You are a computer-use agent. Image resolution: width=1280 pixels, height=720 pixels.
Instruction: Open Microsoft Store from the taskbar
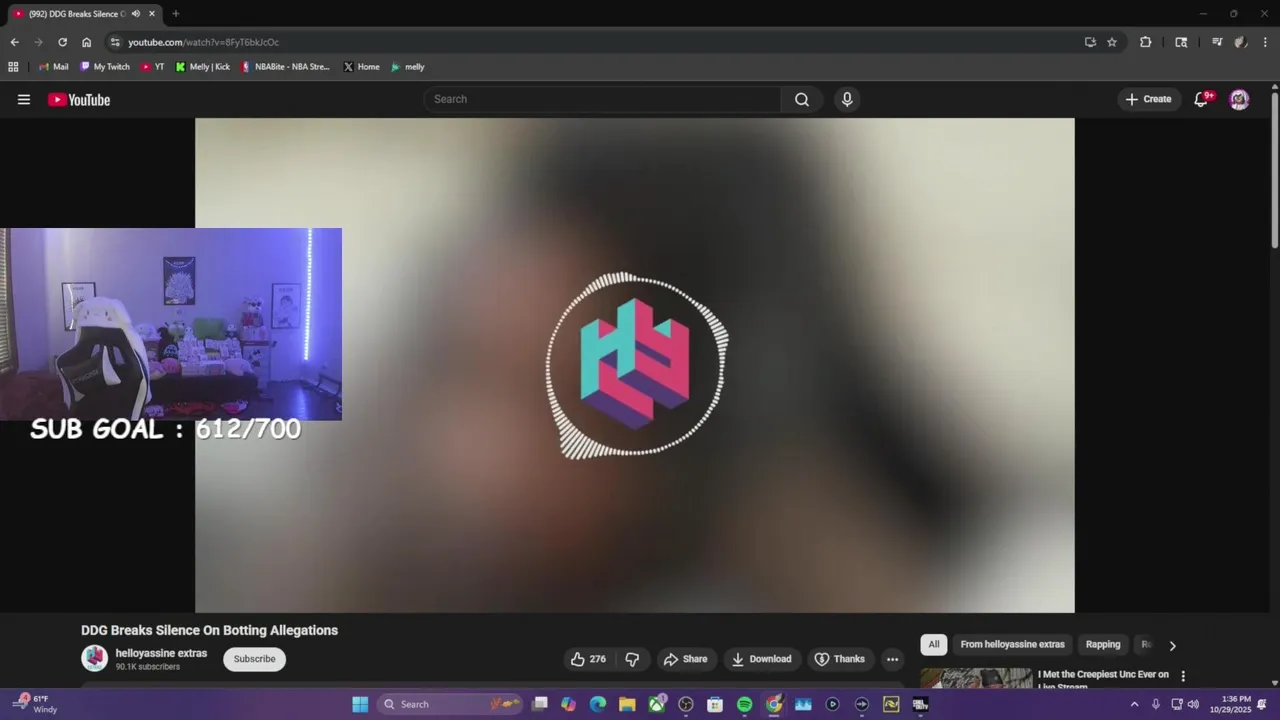(x=715, y=704)
